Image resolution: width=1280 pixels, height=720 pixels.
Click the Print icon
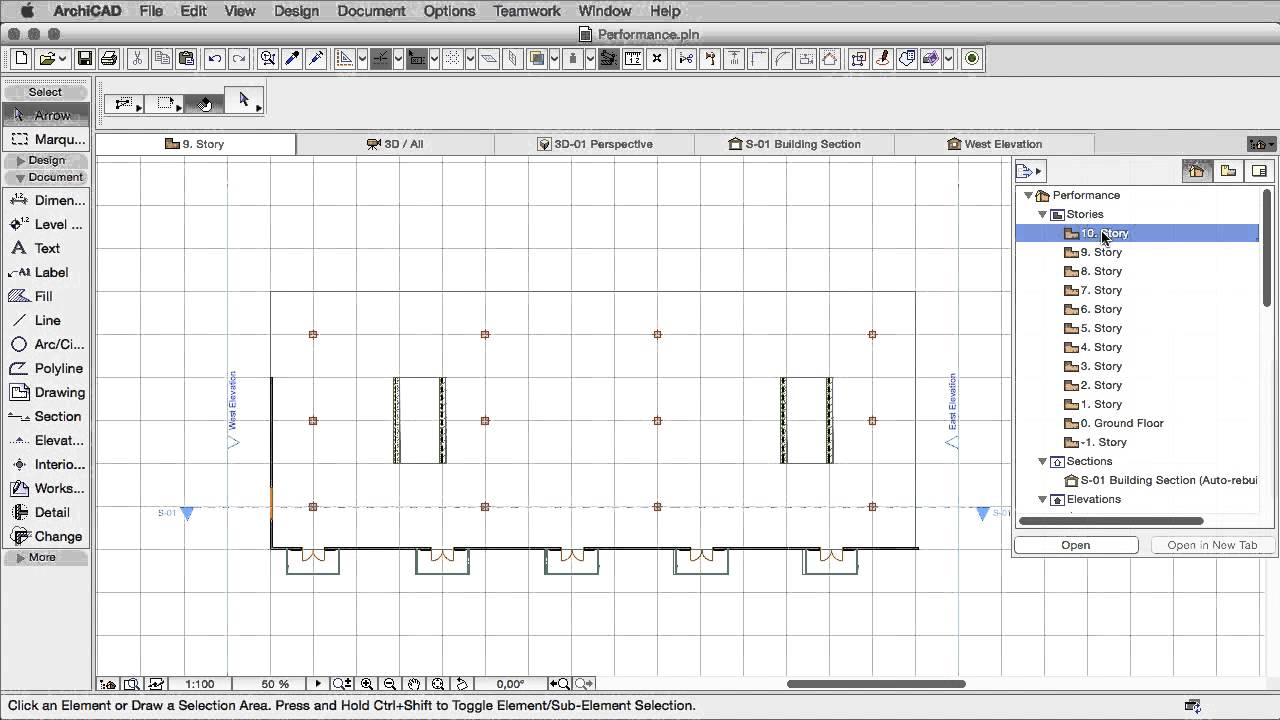point(109,59)
